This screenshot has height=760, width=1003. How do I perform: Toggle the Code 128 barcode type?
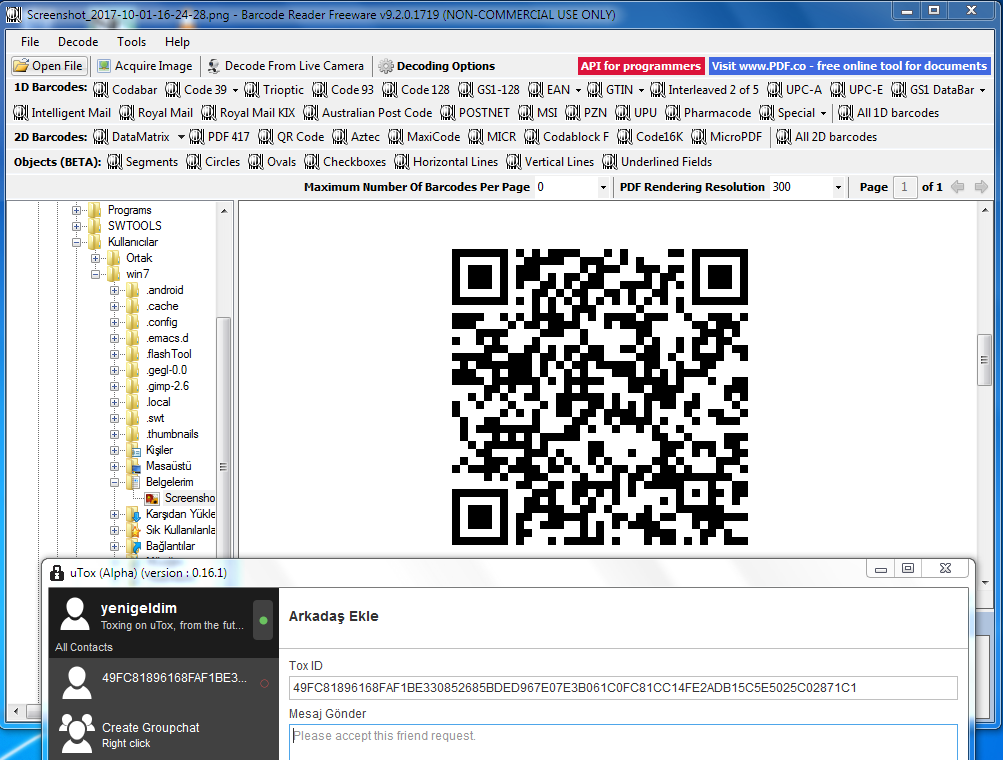pos(416,90)
